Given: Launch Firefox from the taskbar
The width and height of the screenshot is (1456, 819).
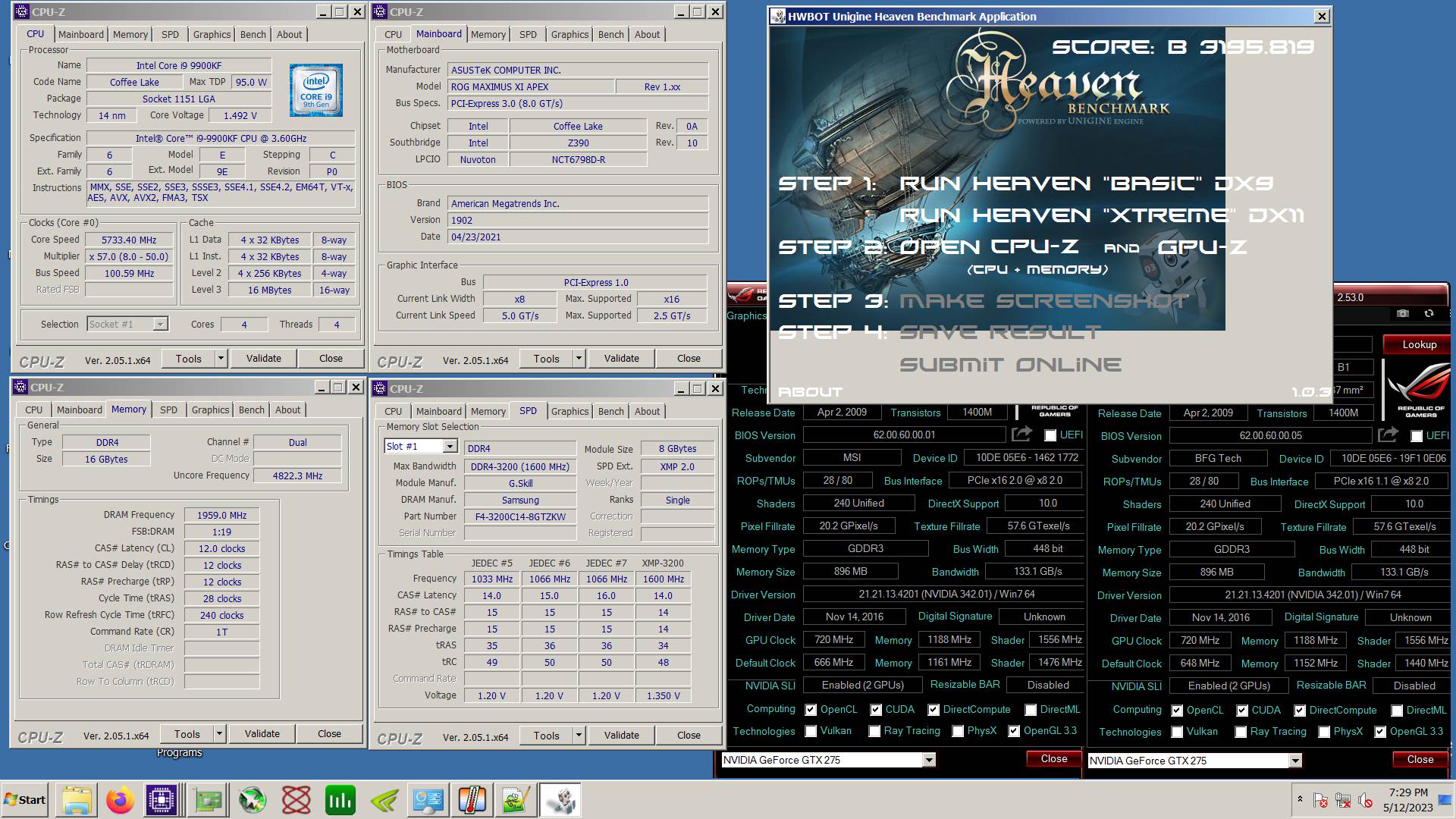Looking at the screenshot, I should 120,800.
